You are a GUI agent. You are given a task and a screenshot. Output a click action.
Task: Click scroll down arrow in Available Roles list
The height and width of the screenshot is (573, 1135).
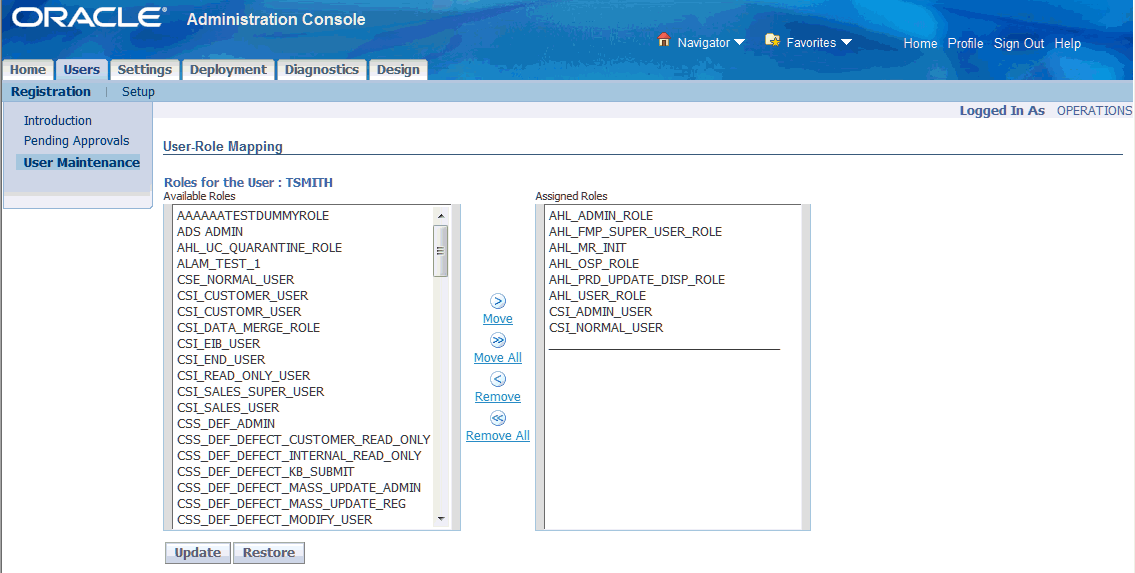coord(441,519)
